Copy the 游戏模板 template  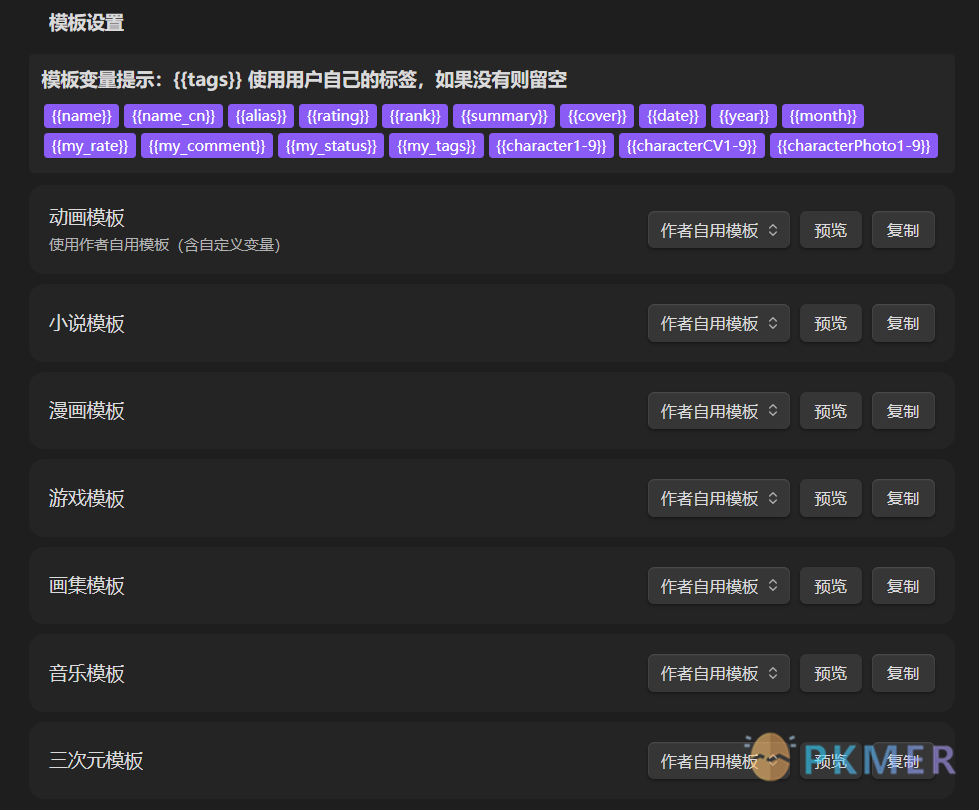pos(903,498)
